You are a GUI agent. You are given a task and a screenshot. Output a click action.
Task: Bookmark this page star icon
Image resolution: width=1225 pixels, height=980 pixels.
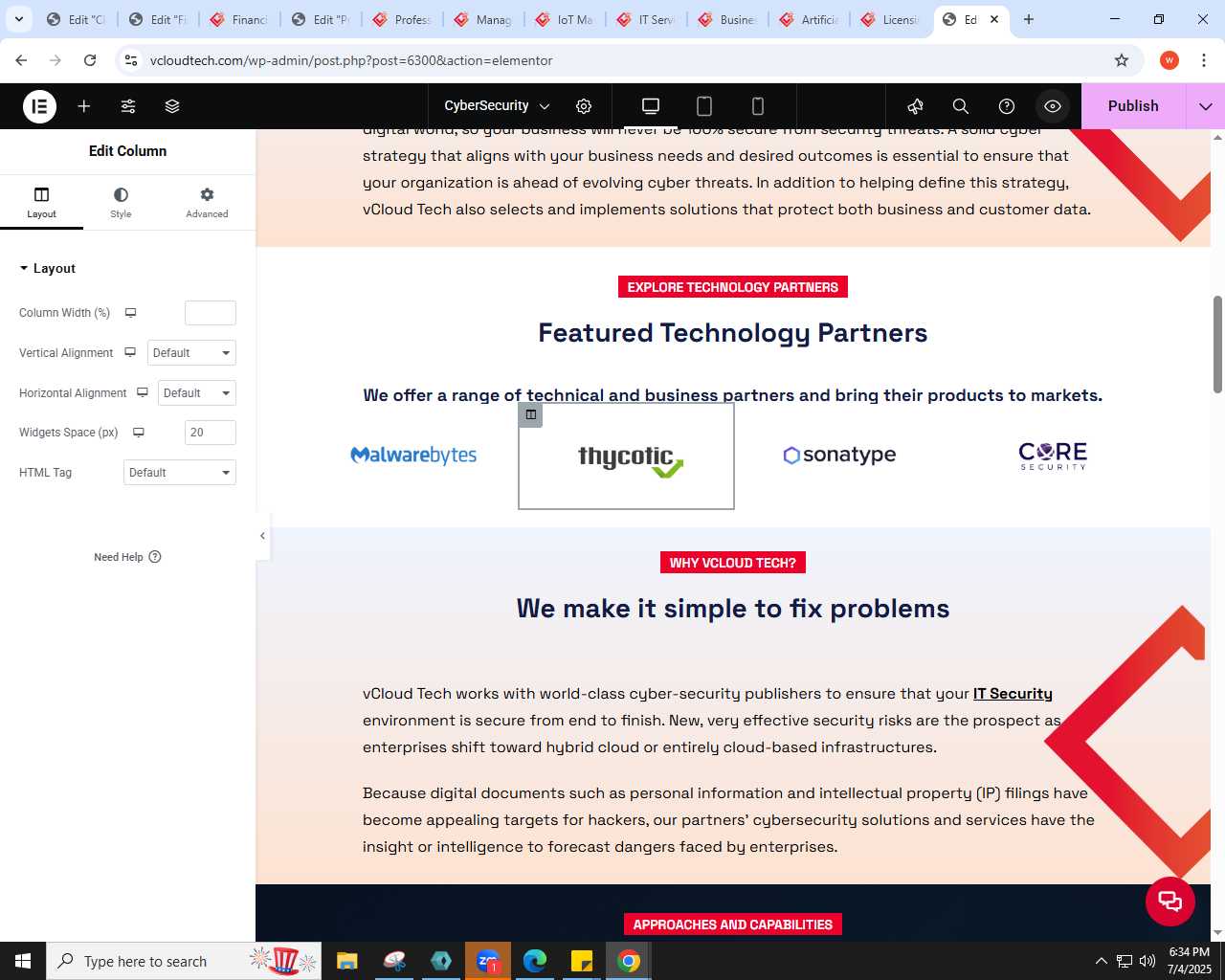click(1122, 60)
